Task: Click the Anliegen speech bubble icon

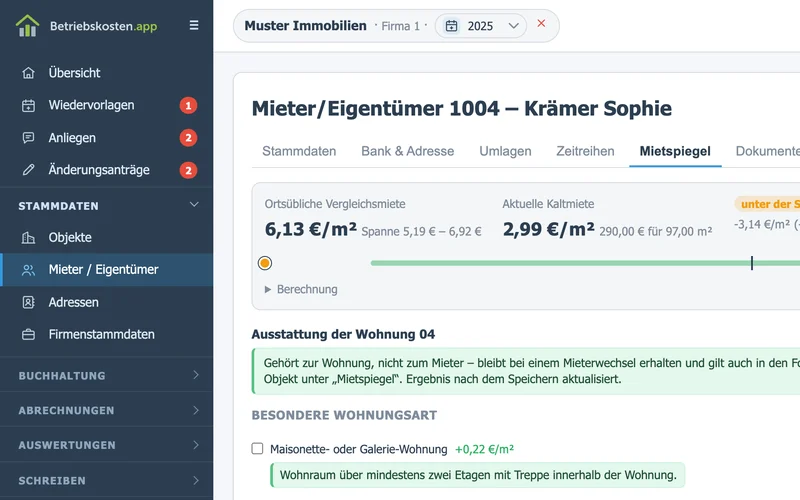Action: pyautogui.click(x=29, y=138)
